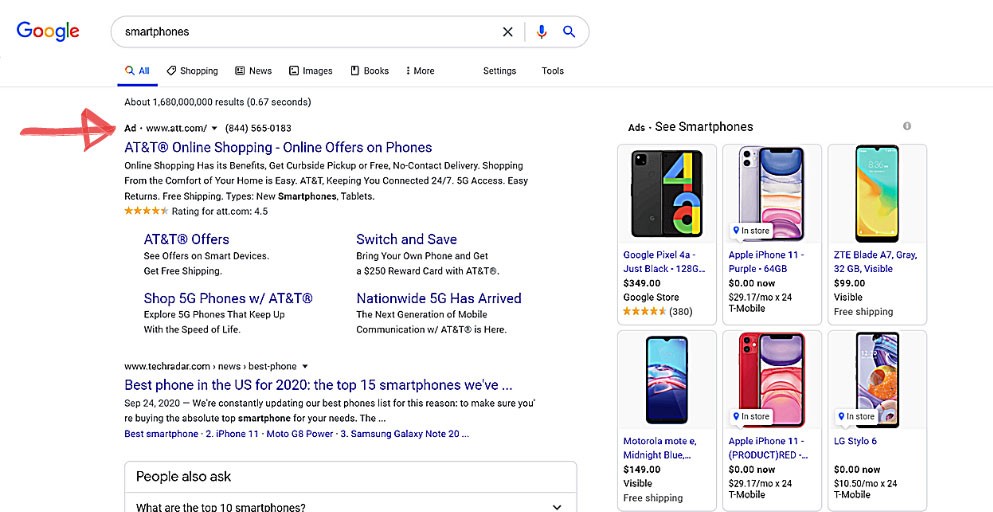Screen dimensions: 993x512
Task: Click the In store badge on LG Stylo 6
Action: tap(856, 416)
